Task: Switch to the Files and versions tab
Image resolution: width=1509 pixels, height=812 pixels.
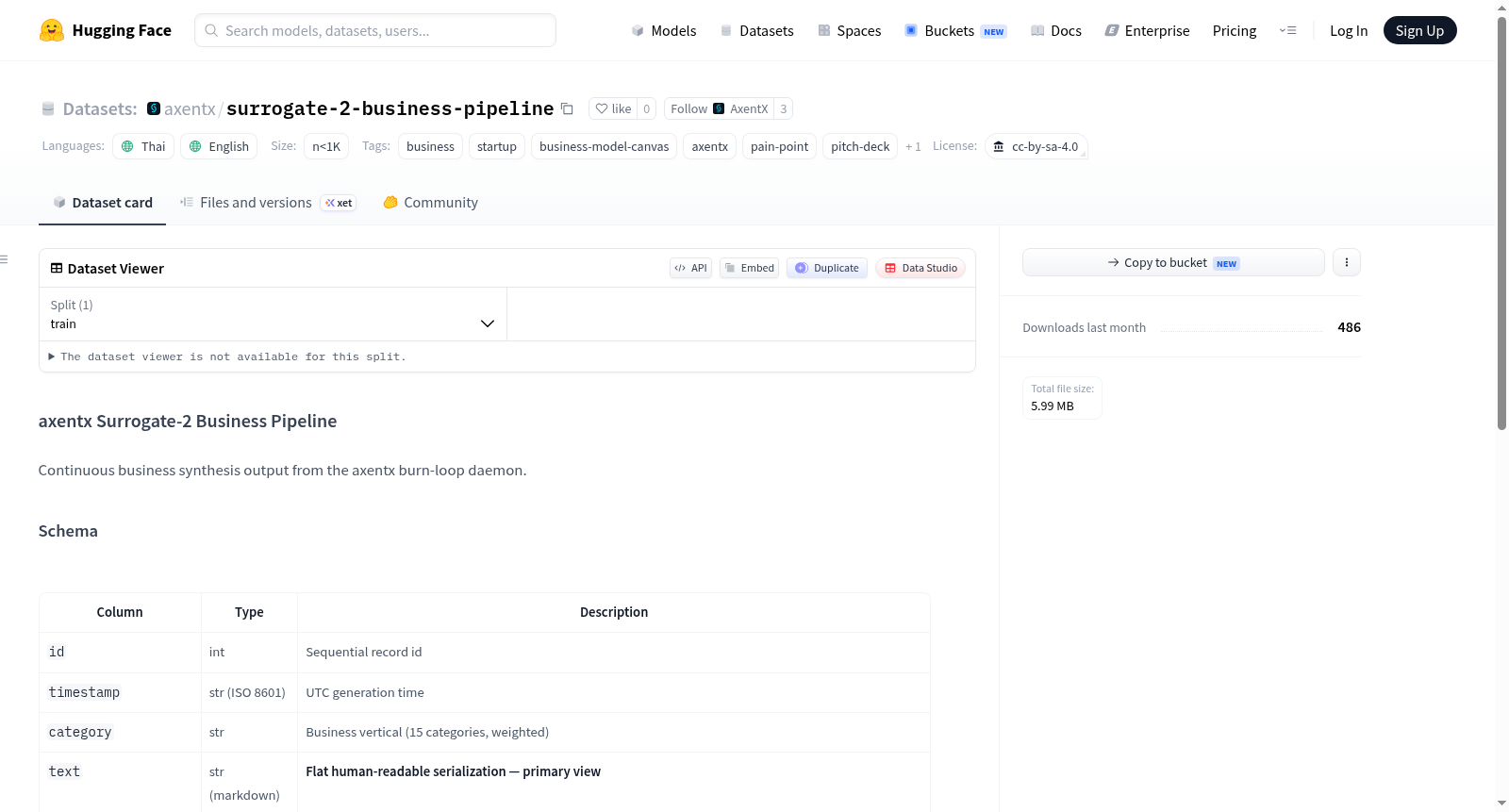Action: pyautogui.click(x=267, y=203)
